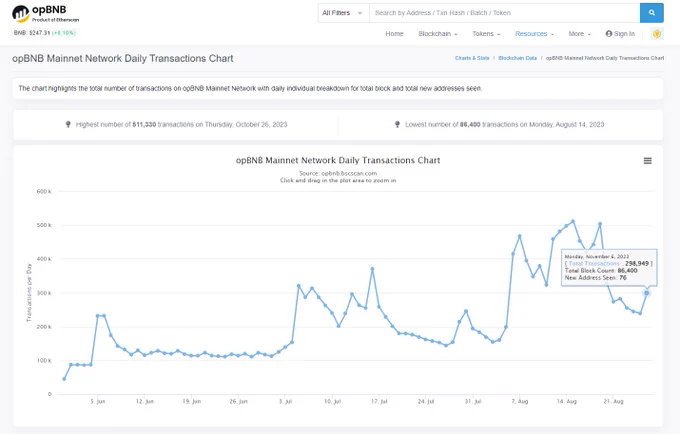This screenshot has width=680, height=434.
Task: Expand the Blockchain menu
Action: (x=438, y=34)
